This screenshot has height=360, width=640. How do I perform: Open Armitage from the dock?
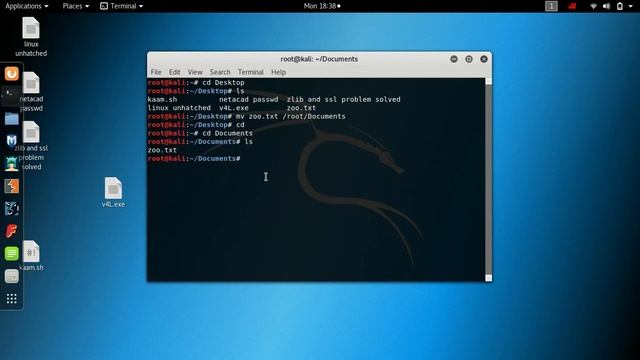11,164
